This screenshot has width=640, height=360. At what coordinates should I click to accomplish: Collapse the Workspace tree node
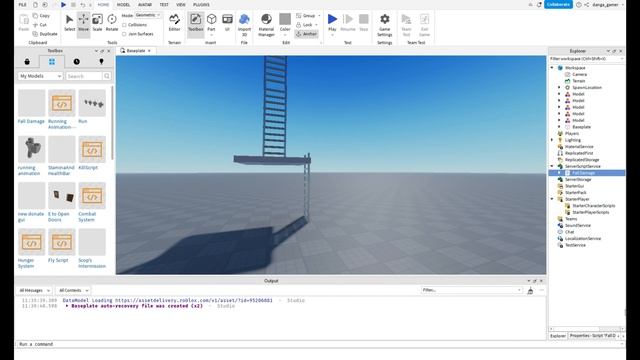pyautogui.click(x=552, y=68)
